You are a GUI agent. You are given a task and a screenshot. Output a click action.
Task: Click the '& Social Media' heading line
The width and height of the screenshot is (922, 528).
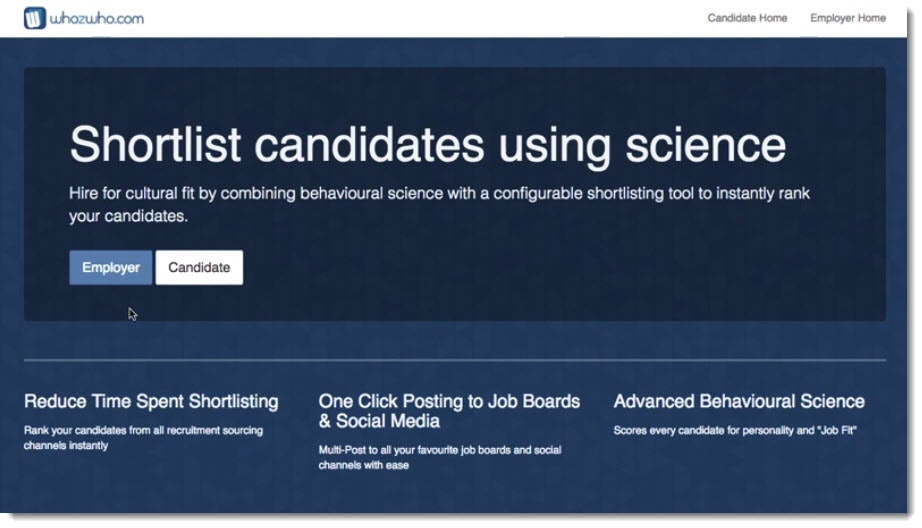coord(379,421)
